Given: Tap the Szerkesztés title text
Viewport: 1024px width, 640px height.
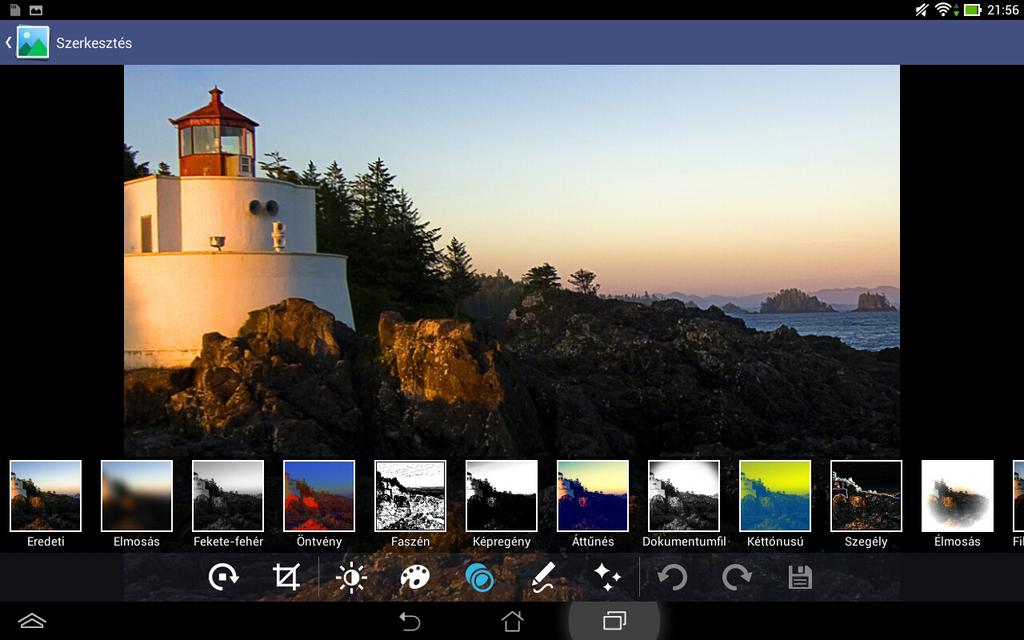Looking at the screenshot, I should click(94, 43).
